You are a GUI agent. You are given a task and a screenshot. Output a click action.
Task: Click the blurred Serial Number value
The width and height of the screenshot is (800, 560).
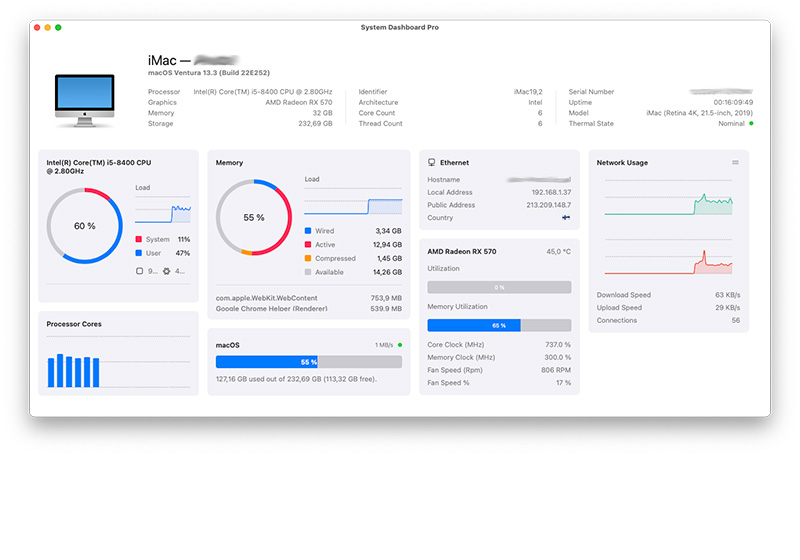tap(721, 91)
